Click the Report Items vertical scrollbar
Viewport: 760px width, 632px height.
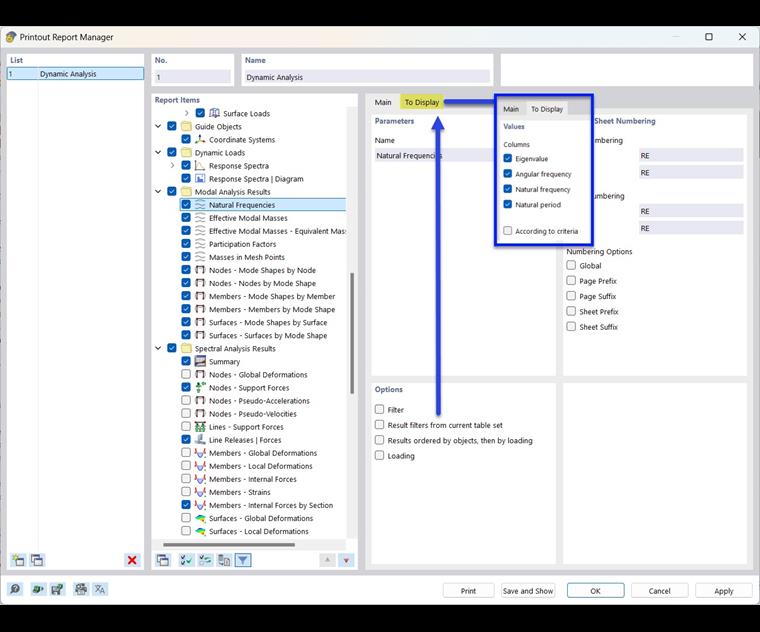(x=352, y=333)
